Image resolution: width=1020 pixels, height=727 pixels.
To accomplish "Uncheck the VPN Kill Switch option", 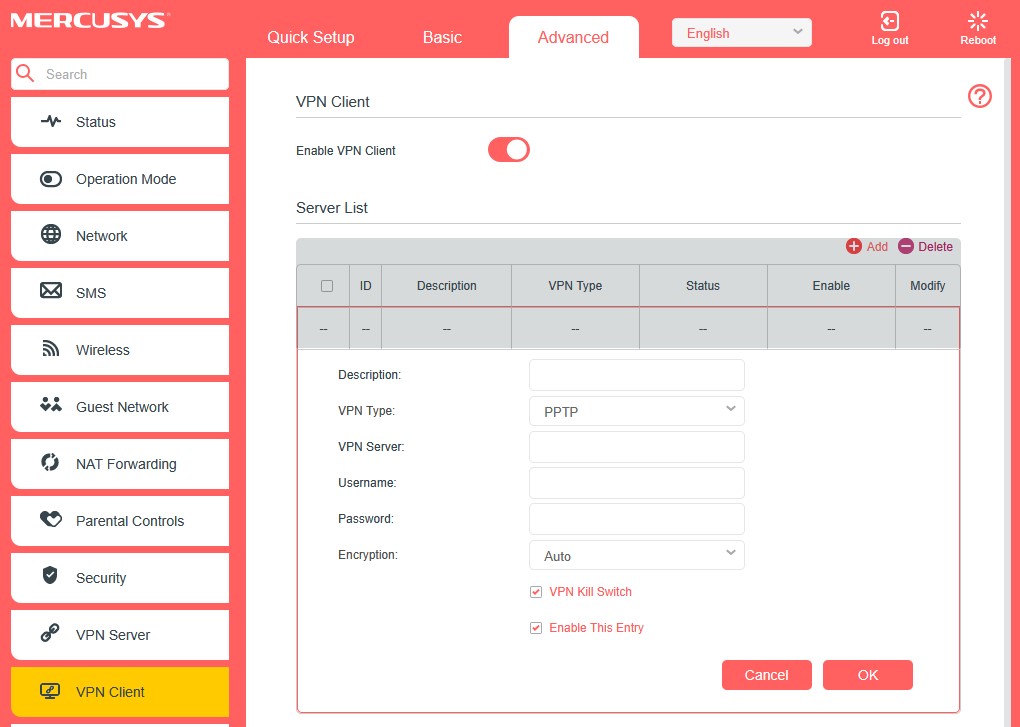I will coord(536,591).
